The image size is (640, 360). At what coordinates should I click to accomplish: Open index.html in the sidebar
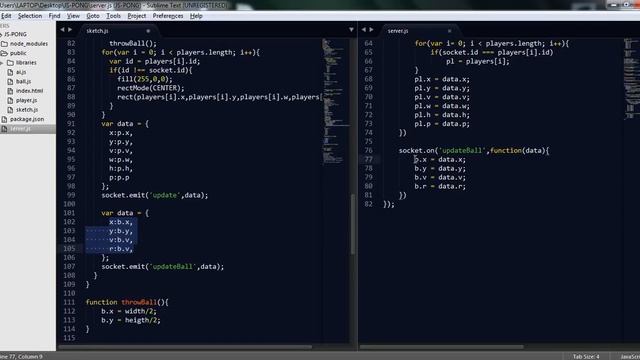29,91
